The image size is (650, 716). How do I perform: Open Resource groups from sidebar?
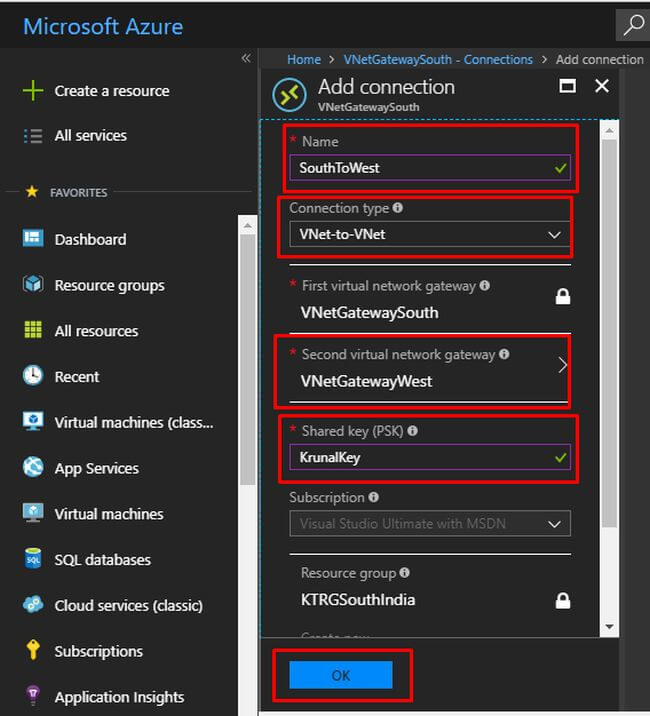pyautogui.click(x=110, y=285)
